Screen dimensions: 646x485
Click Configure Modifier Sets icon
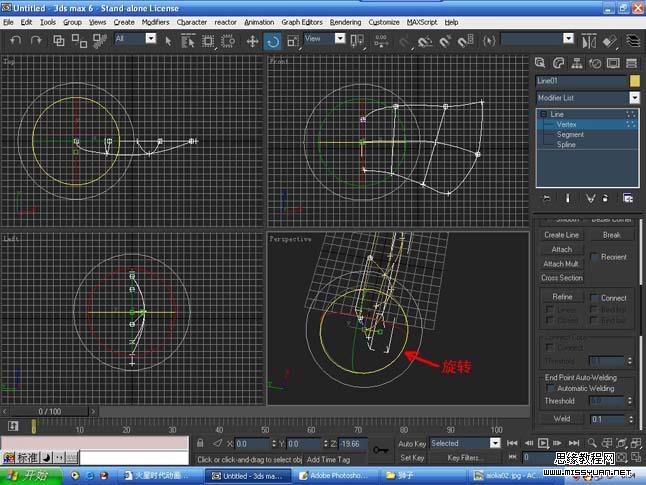pyautogui.click(x=628, y=198)
